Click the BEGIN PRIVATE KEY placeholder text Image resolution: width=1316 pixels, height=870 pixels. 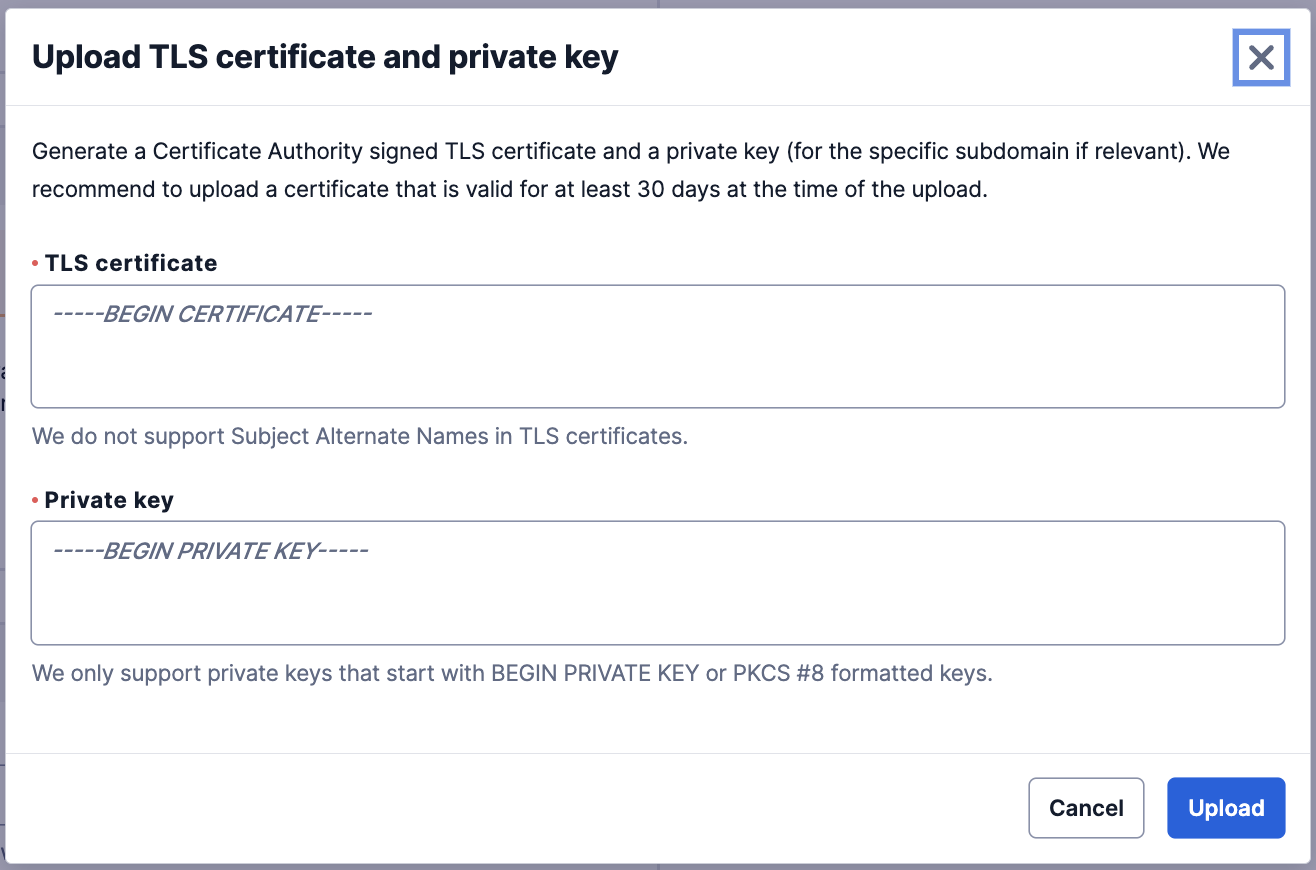click(210, 551)
